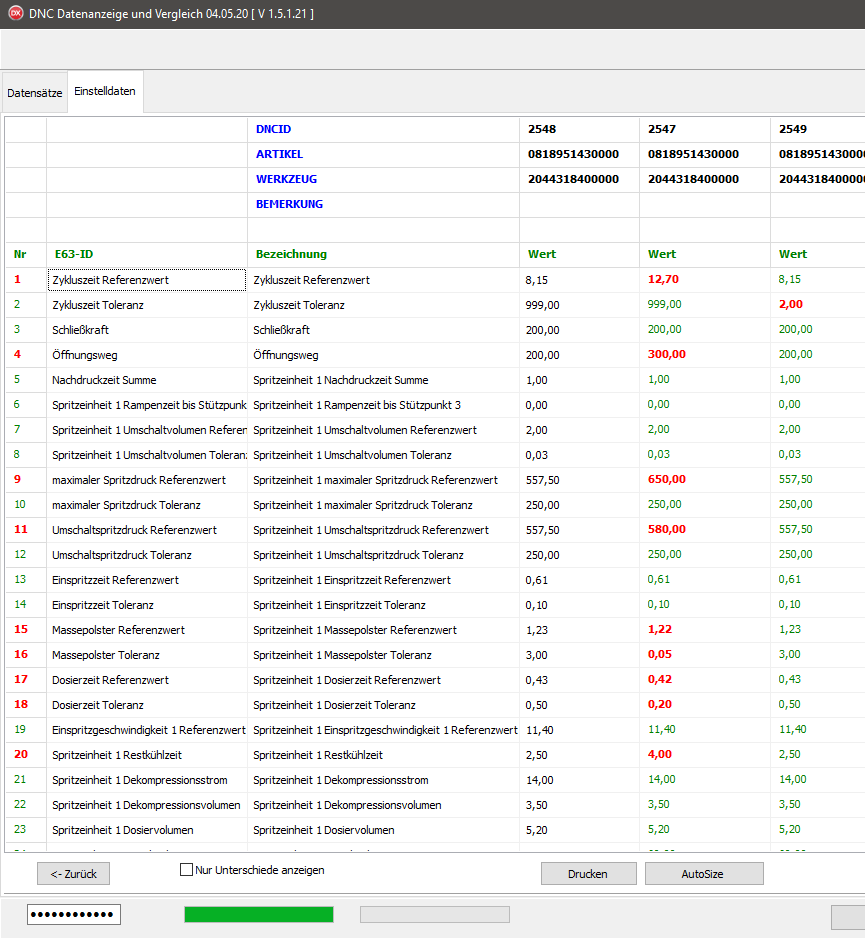Select DNCID value 2549
This screenshot has height=938, width=865.
793,129
